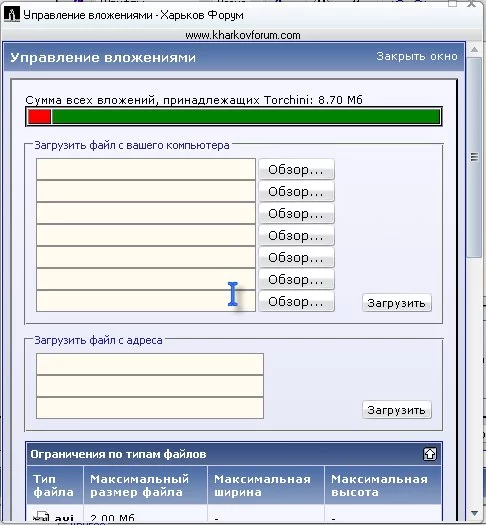Click the www.kharkovforum.com address text

[x=243, y=35]
